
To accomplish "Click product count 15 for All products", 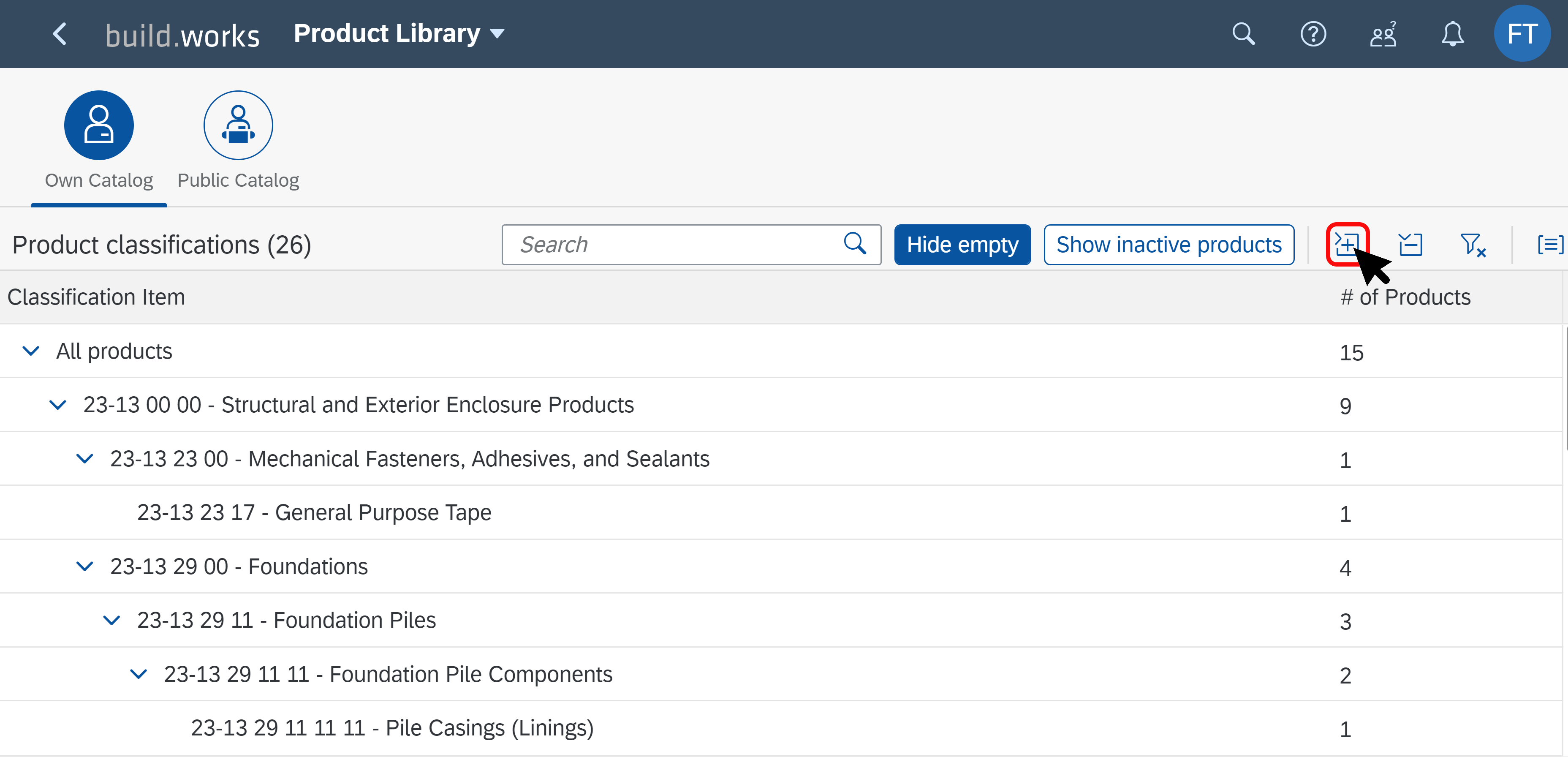I will (1351, 353).
